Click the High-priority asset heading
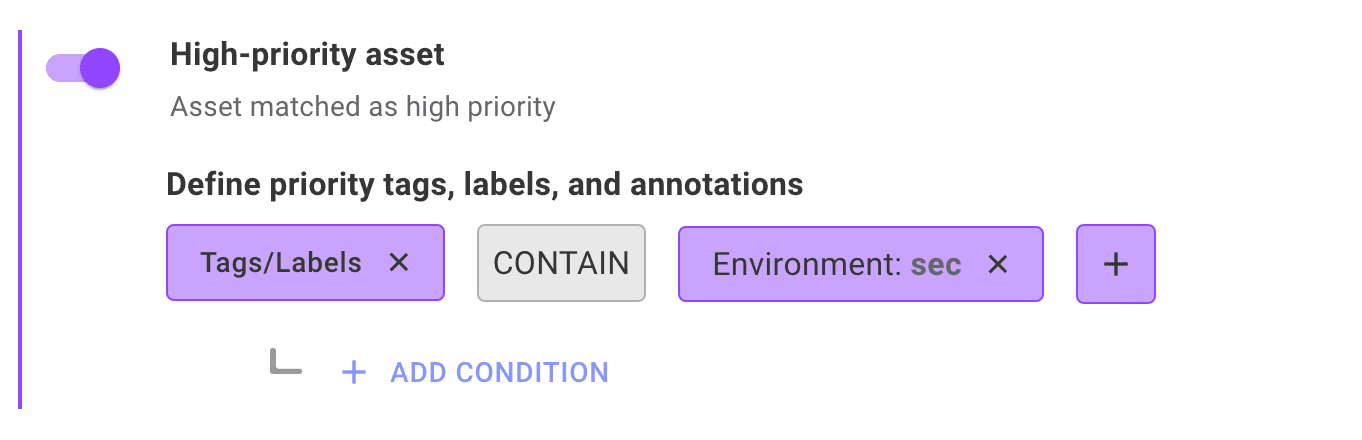 (x=307, y=54)
